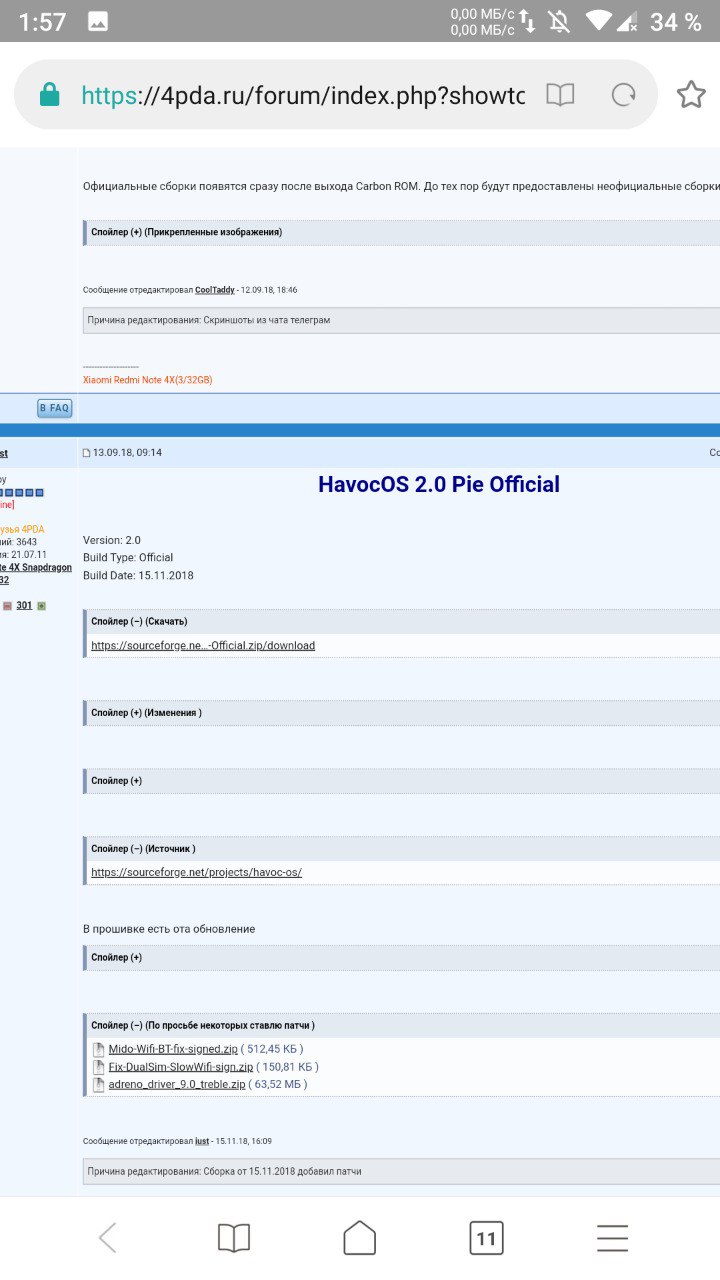The width and height of the screenshot is (720, 1280).
Task: Expand the Изменения spoiler
Action: tap(400, 713)
